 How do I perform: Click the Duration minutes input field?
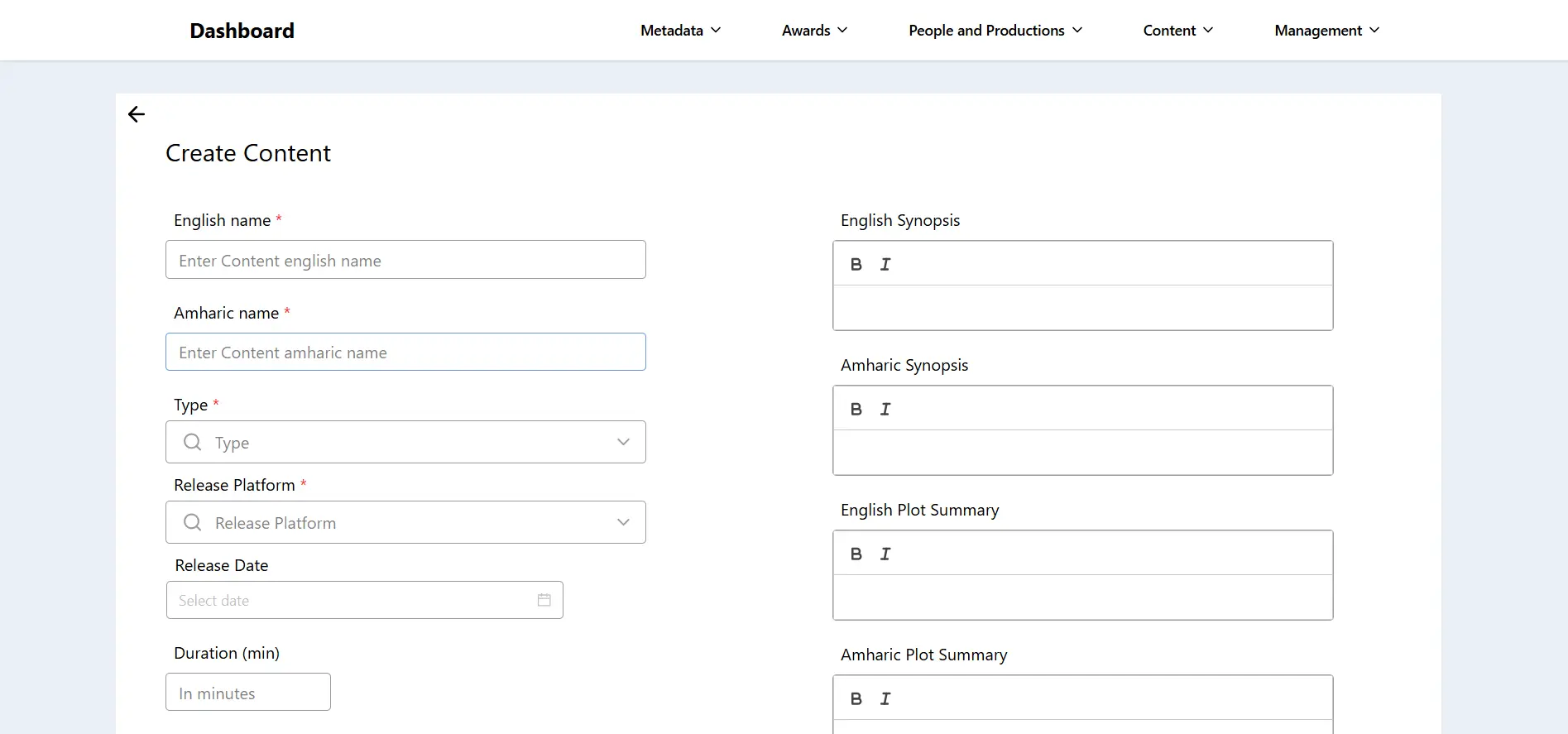click(248, 693)
